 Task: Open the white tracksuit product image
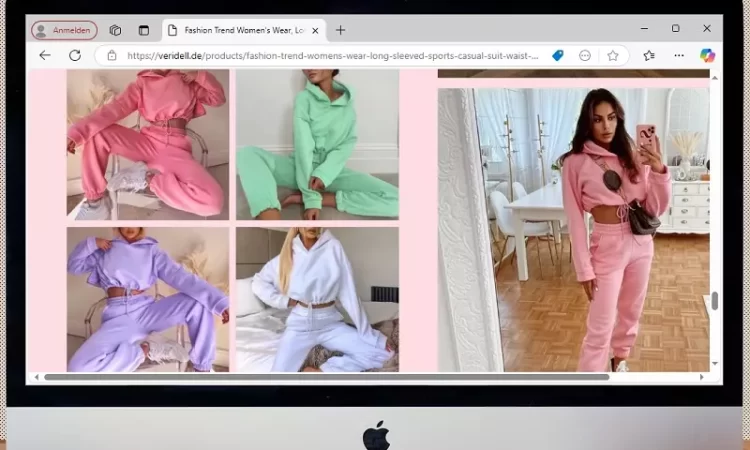(317, 299)
